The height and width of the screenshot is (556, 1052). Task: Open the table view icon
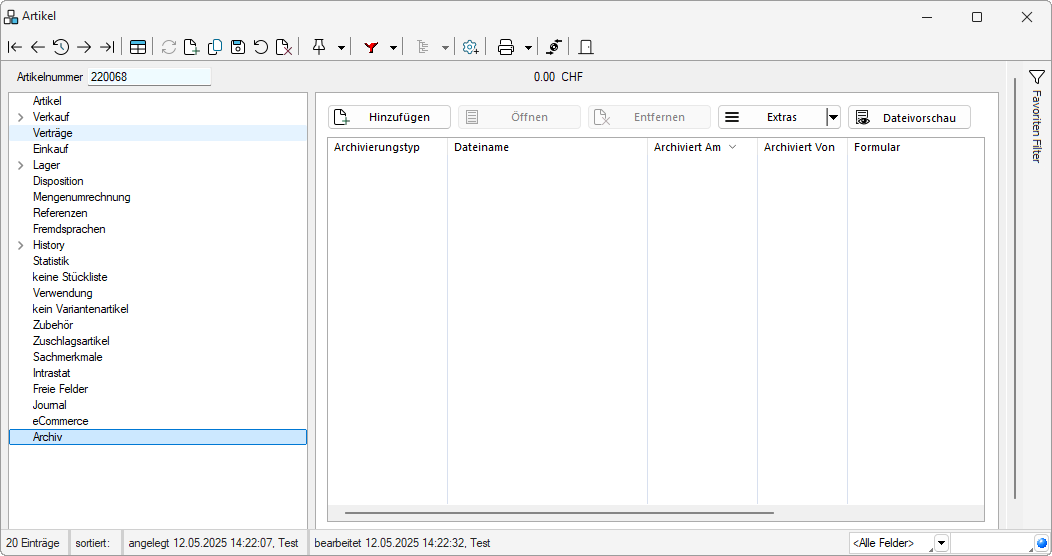138,47
